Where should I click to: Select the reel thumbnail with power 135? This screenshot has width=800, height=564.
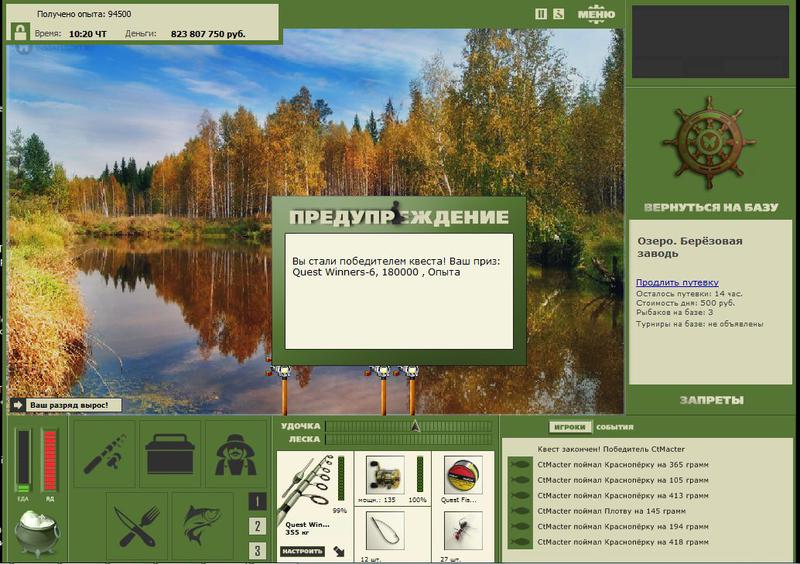pyautogui.click(x=385, y=475)
